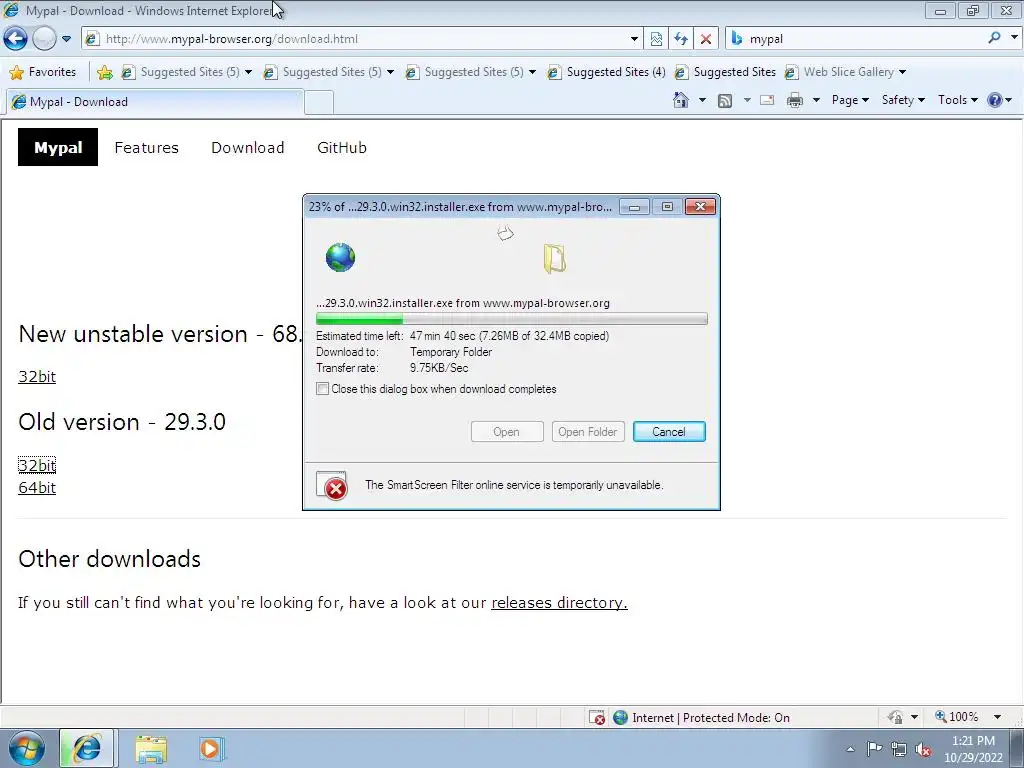Click the Add to Favorites Bar icon
Viewport: 1024px width, 768px height.
[104, 72]
